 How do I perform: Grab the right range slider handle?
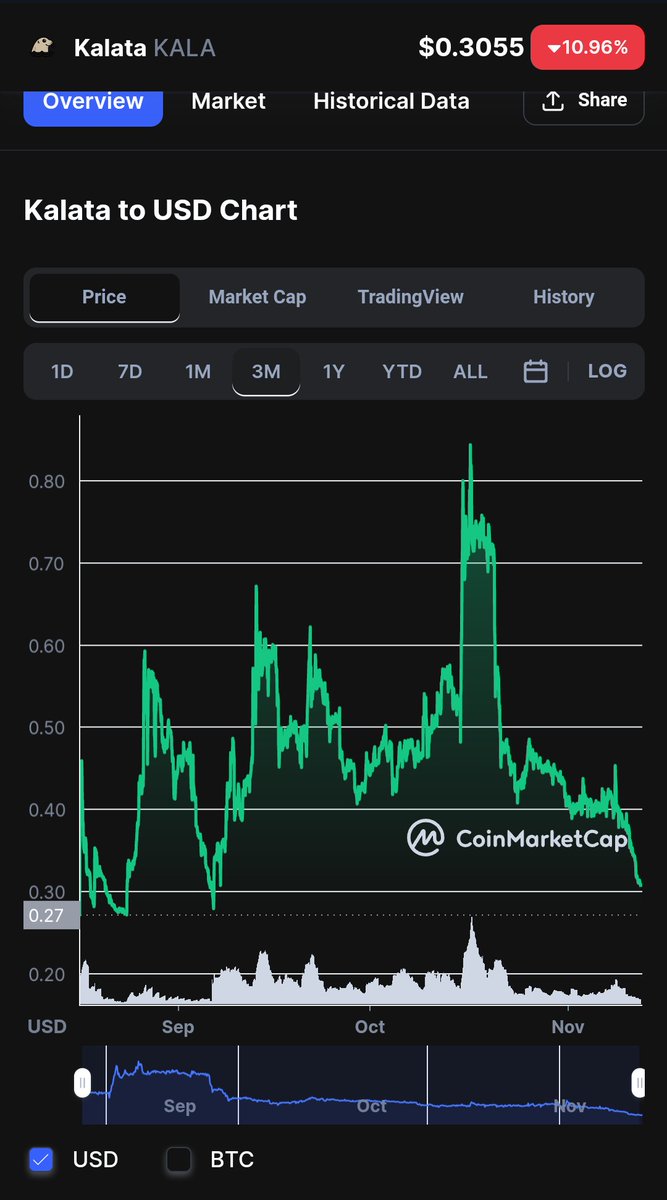[x=638, y=1083]
